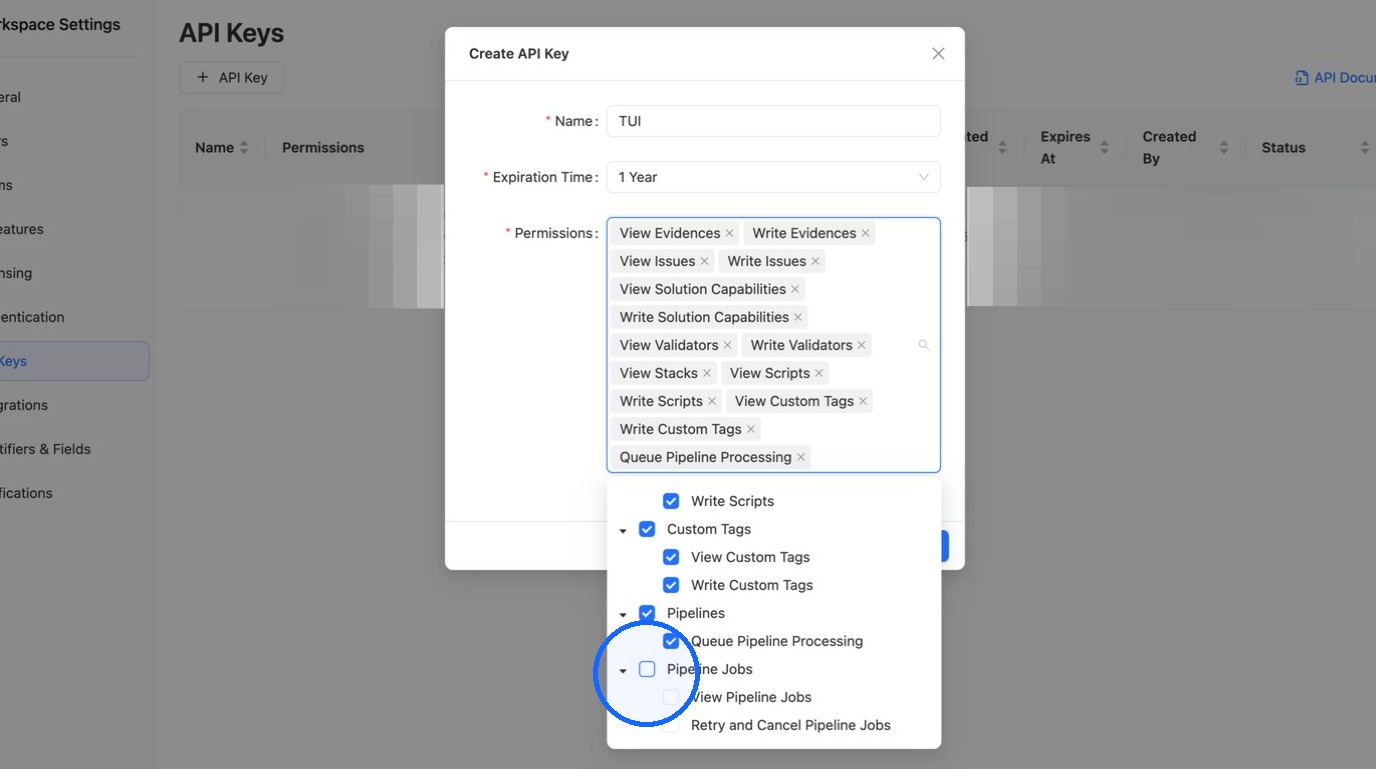
Task: Uncheck the Custom Tags group checkbox
Action: 647,529
